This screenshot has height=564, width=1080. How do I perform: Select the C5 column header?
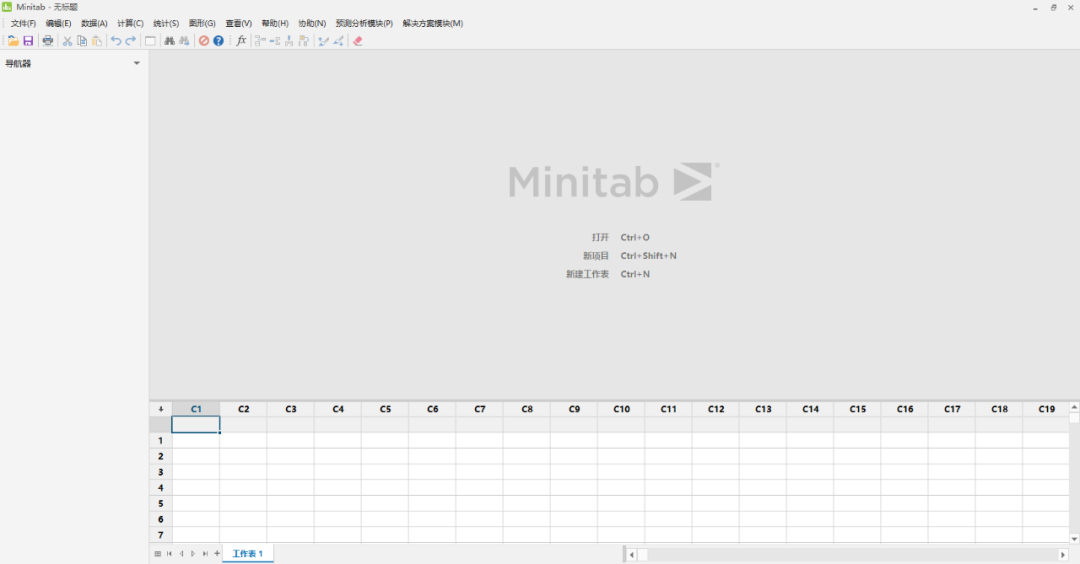tap(384, 409)
